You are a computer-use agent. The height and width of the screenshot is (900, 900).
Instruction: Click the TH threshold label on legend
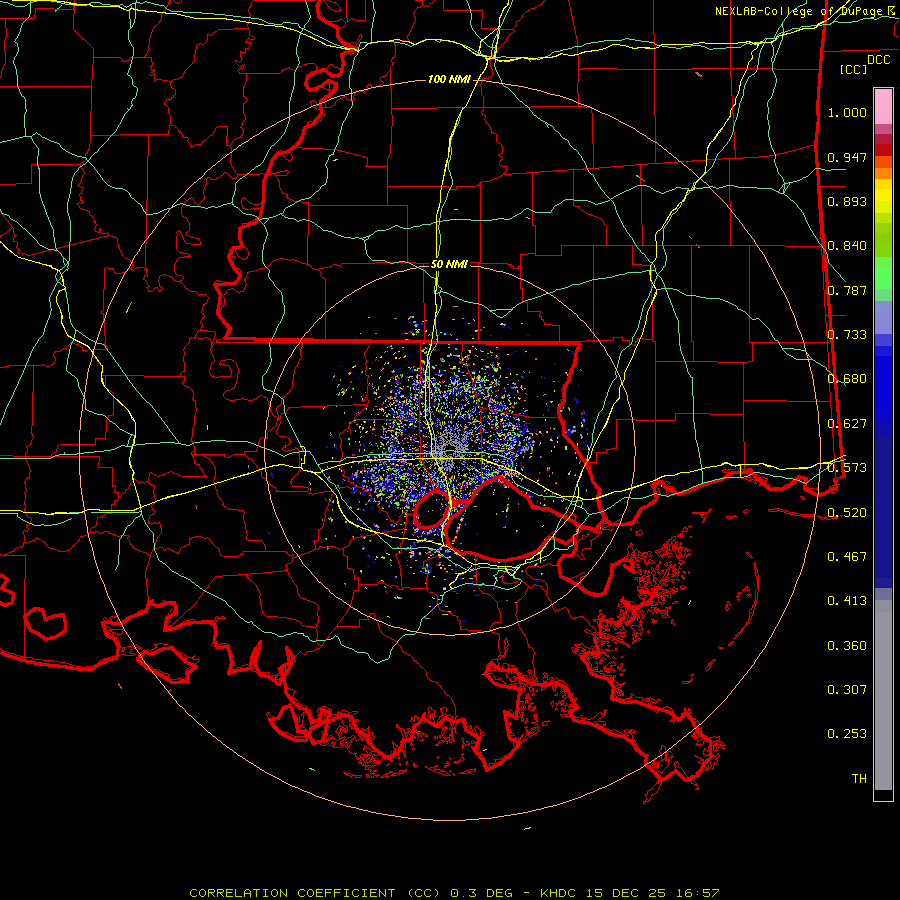[859, 779]
